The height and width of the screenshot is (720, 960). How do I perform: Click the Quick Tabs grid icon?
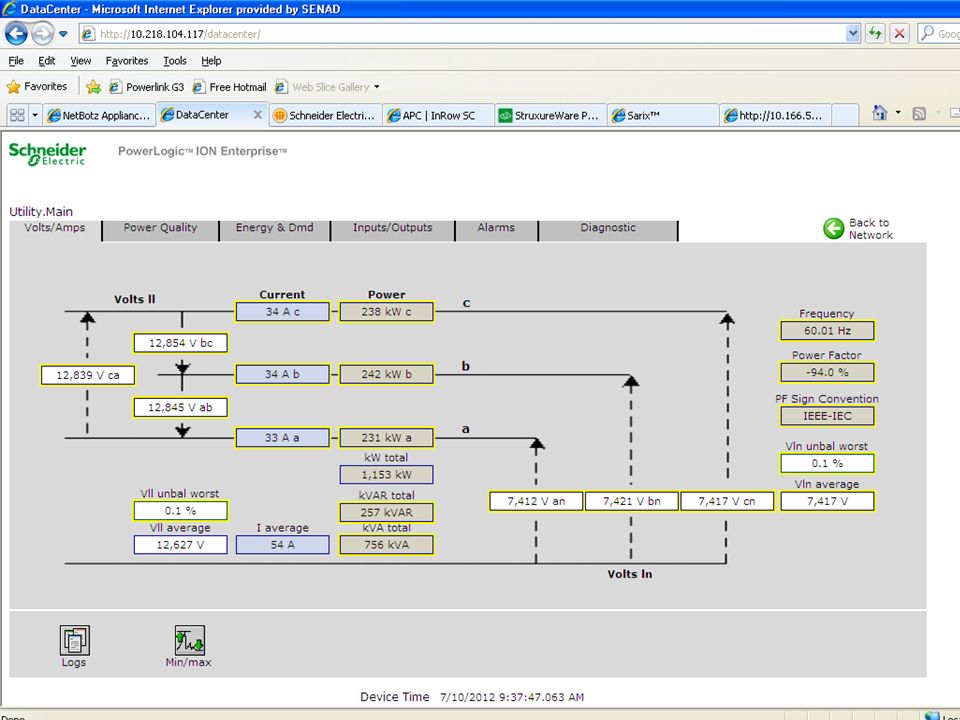pos(17,114)
